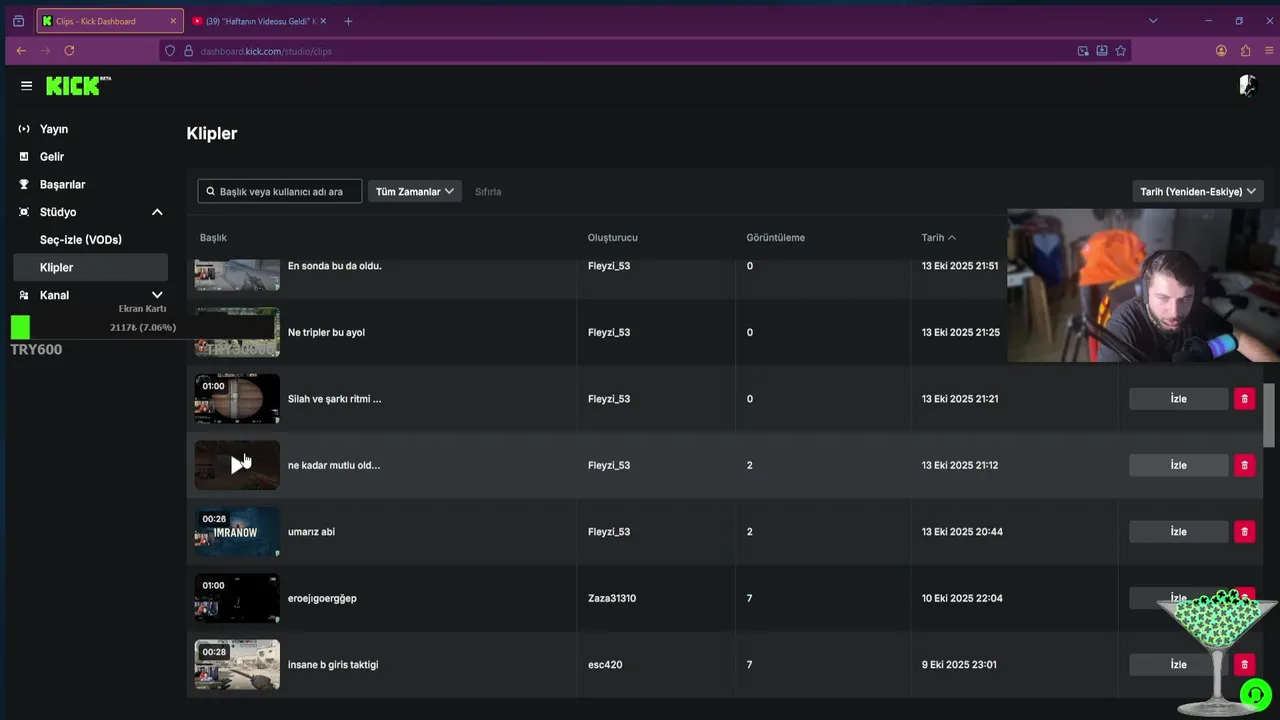Collapse the Stüdyo sidebar section

157,212
